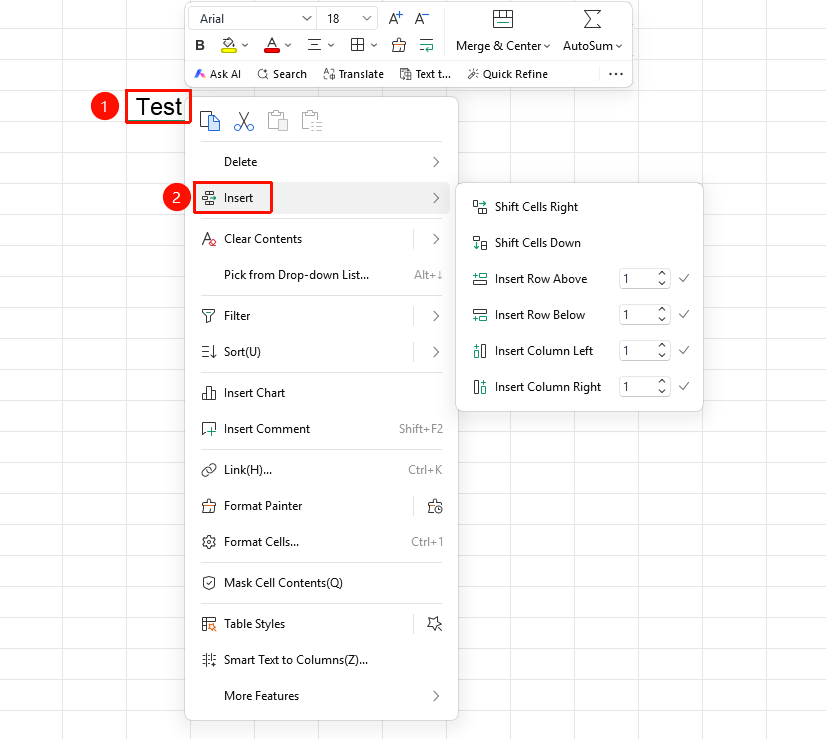
Task: Confirm Insert Column Right with checkmark
Action: [684, 387]
